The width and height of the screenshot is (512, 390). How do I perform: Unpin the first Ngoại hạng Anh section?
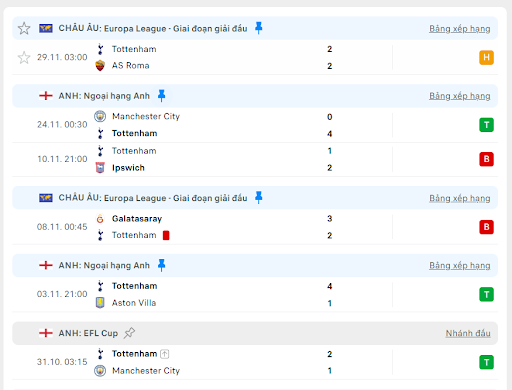[x=162, y=96]
